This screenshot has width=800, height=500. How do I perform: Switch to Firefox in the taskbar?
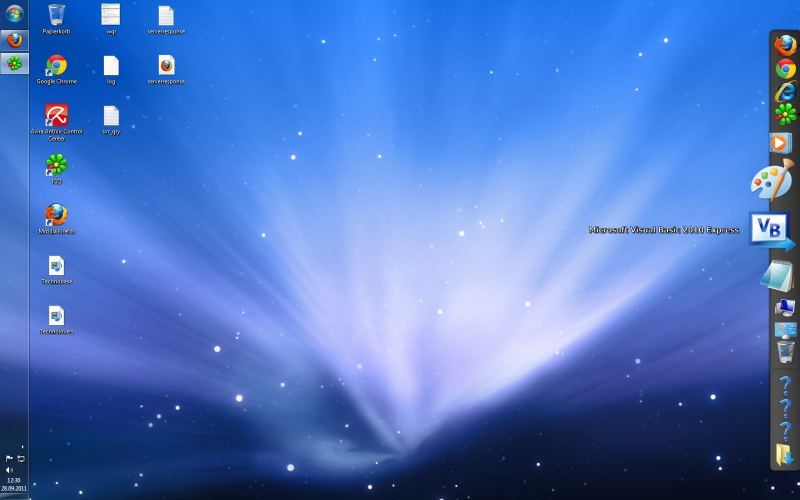(14, 40)
